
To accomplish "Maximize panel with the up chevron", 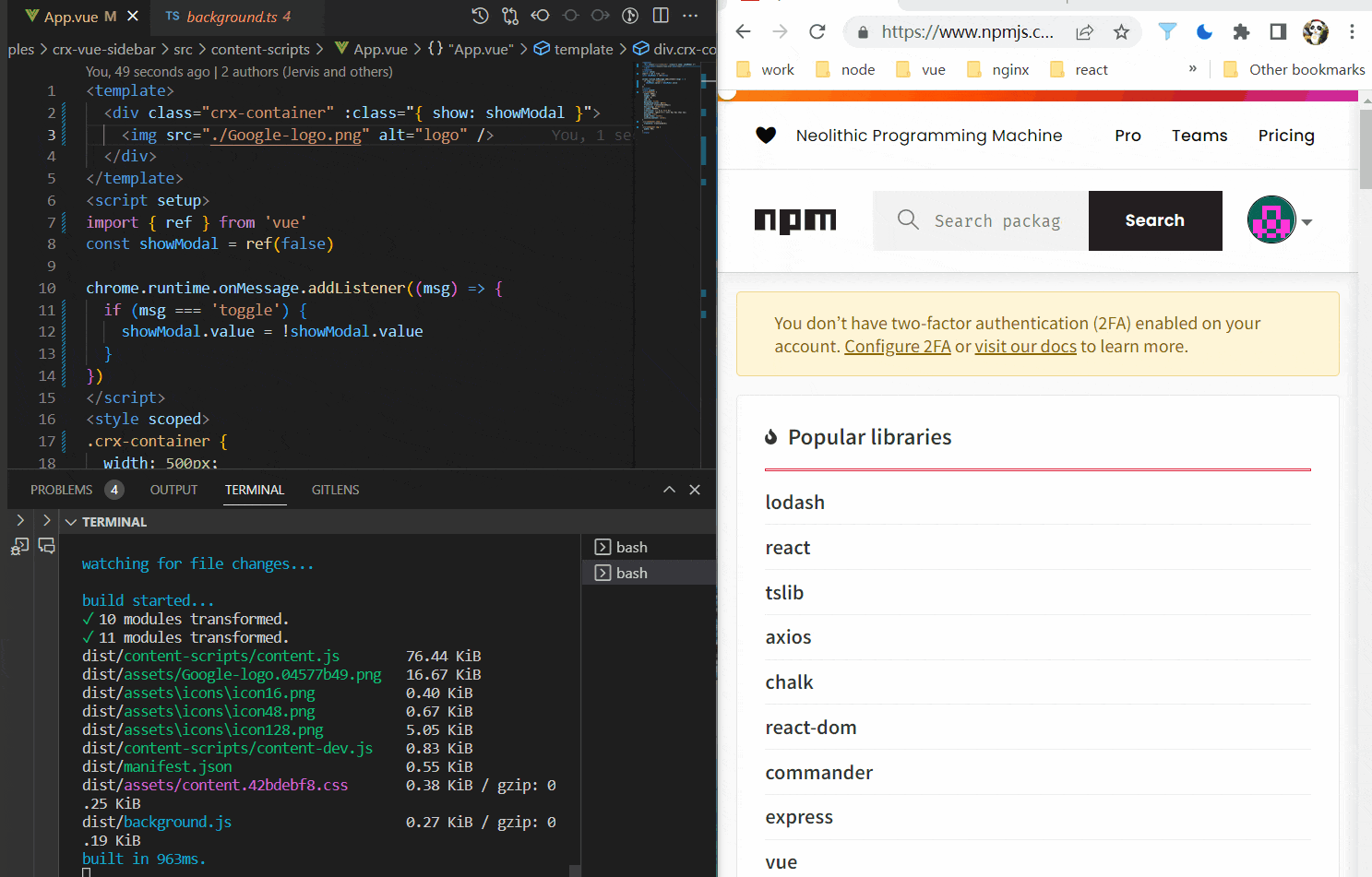I will click(669, 490).
